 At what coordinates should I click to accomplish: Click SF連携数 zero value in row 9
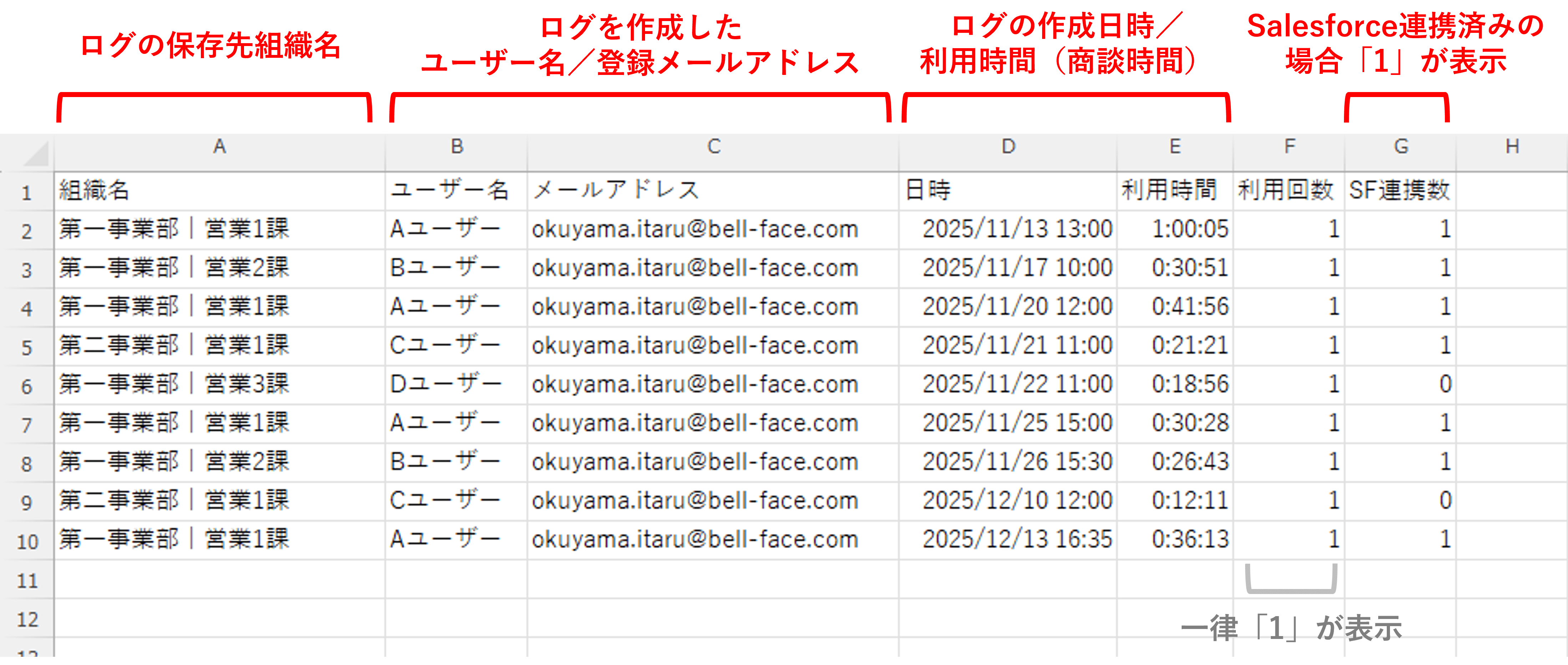click(x=1445, y=501)
